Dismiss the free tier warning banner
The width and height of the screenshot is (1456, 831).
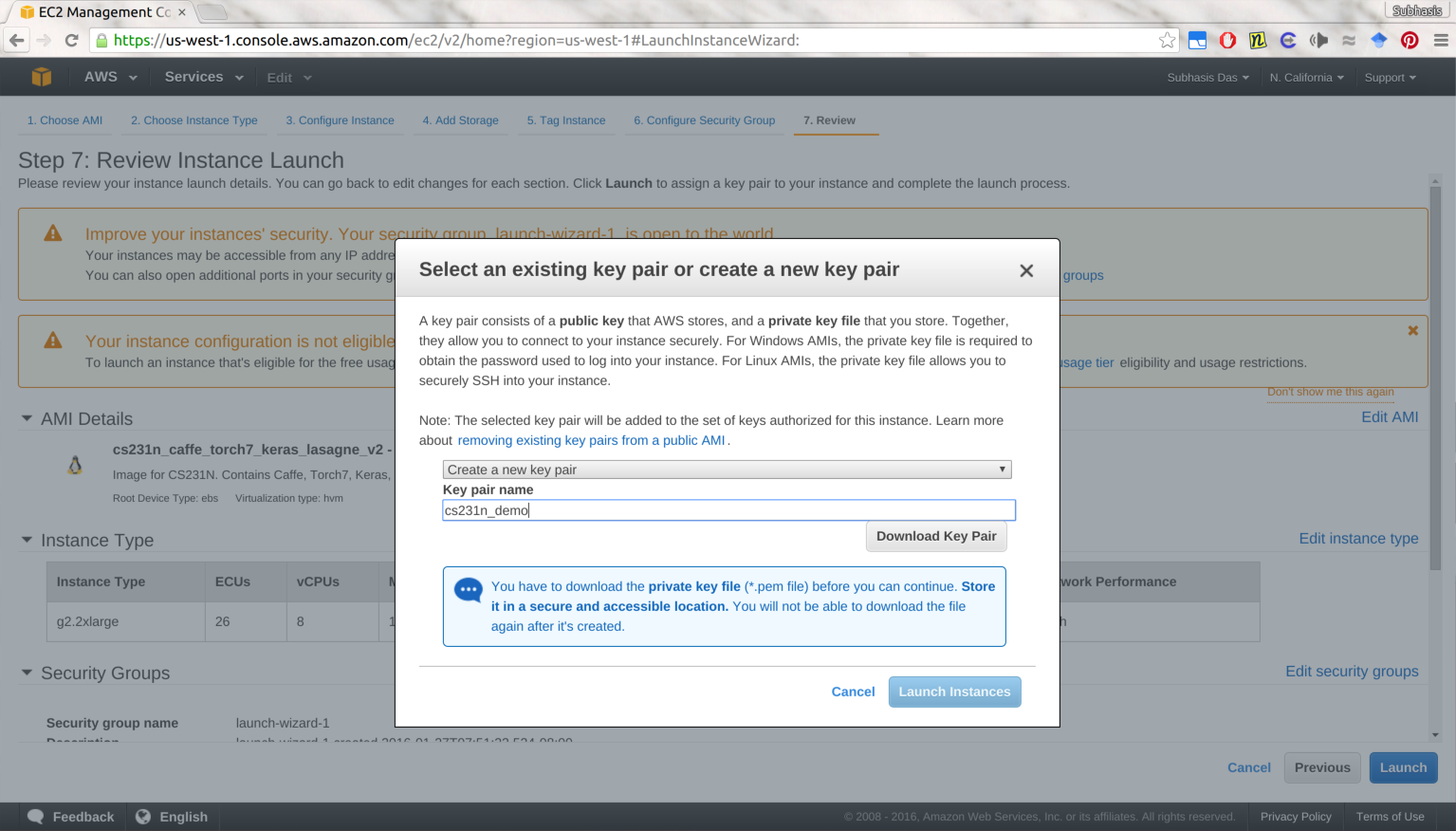(x=1412, y=331)
